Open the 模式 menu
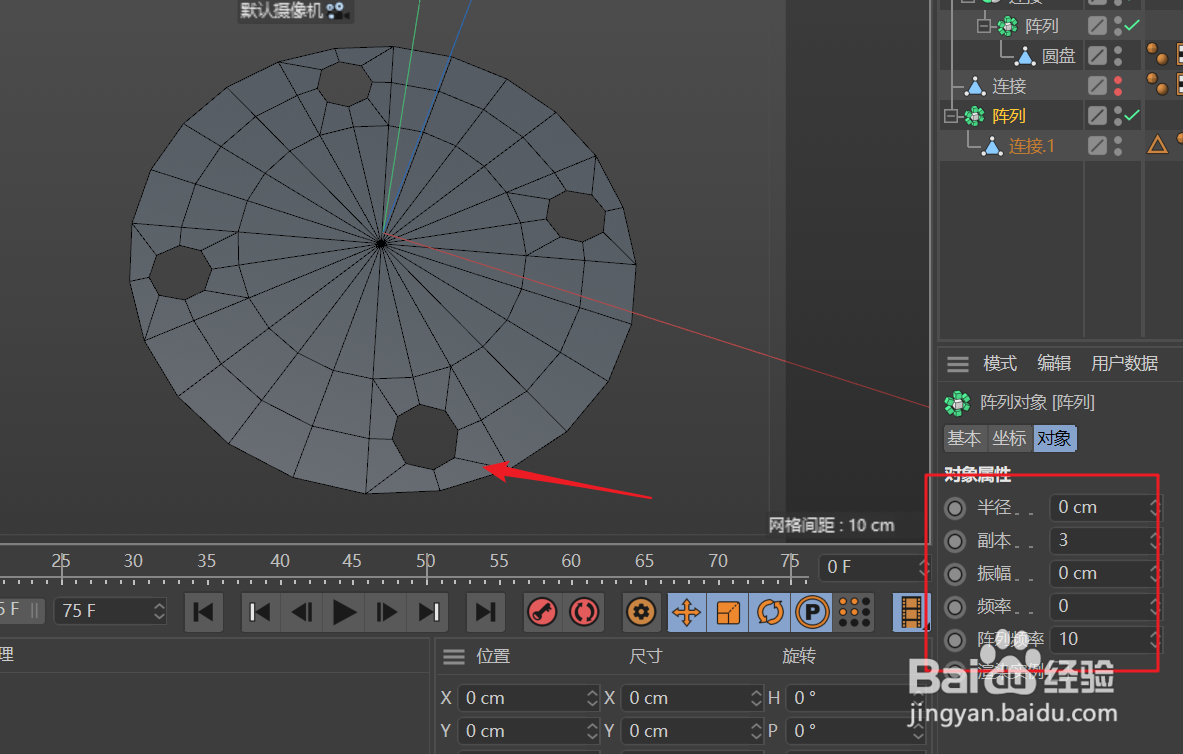This screenshot has width=1183, height=754. (1000, 364)
